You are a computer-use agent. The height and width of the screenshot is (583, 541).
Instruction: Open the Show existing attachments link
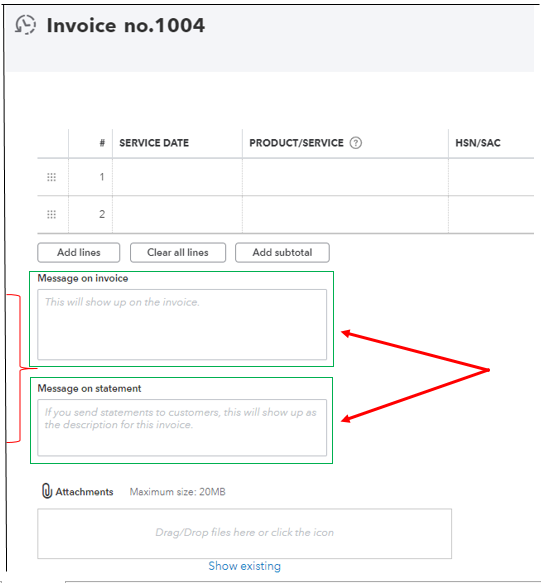click(x=244, y=566)
